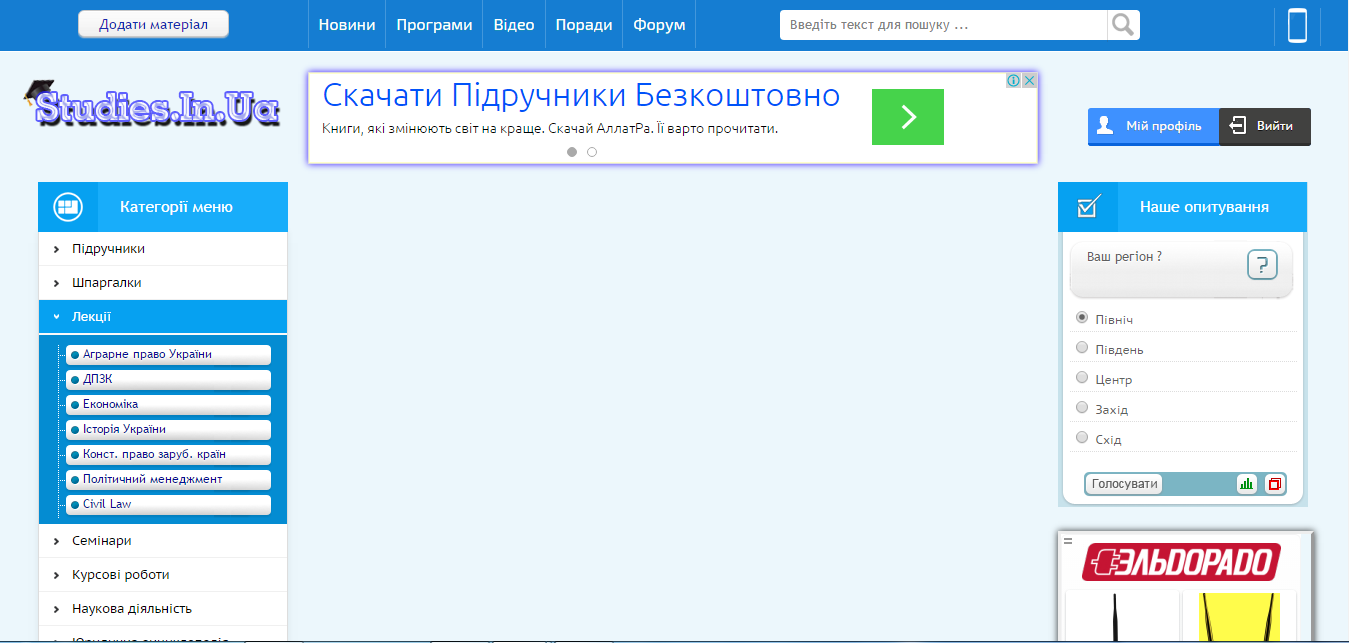Choose Центр in the region poll
Viewport: 1349px width, 643px height.
click(x=1082, y=378)
